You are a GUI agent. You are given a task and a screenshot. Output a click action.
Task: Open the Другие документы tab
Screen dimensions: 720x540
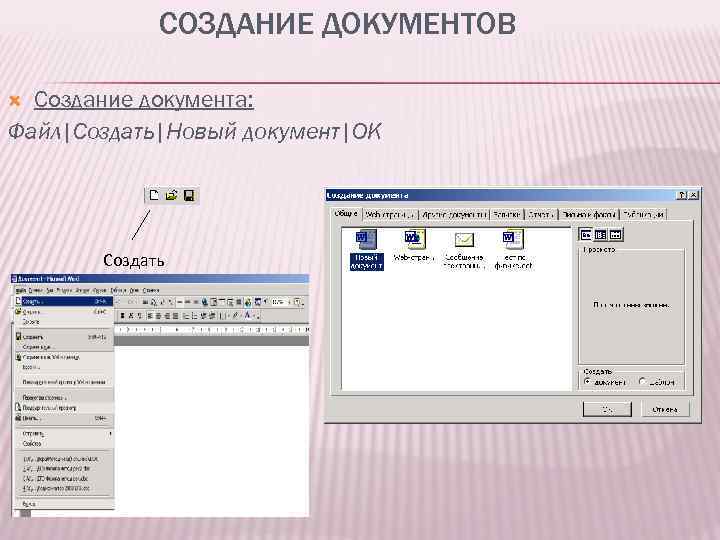pyautogui.click(x=454, y=214)
